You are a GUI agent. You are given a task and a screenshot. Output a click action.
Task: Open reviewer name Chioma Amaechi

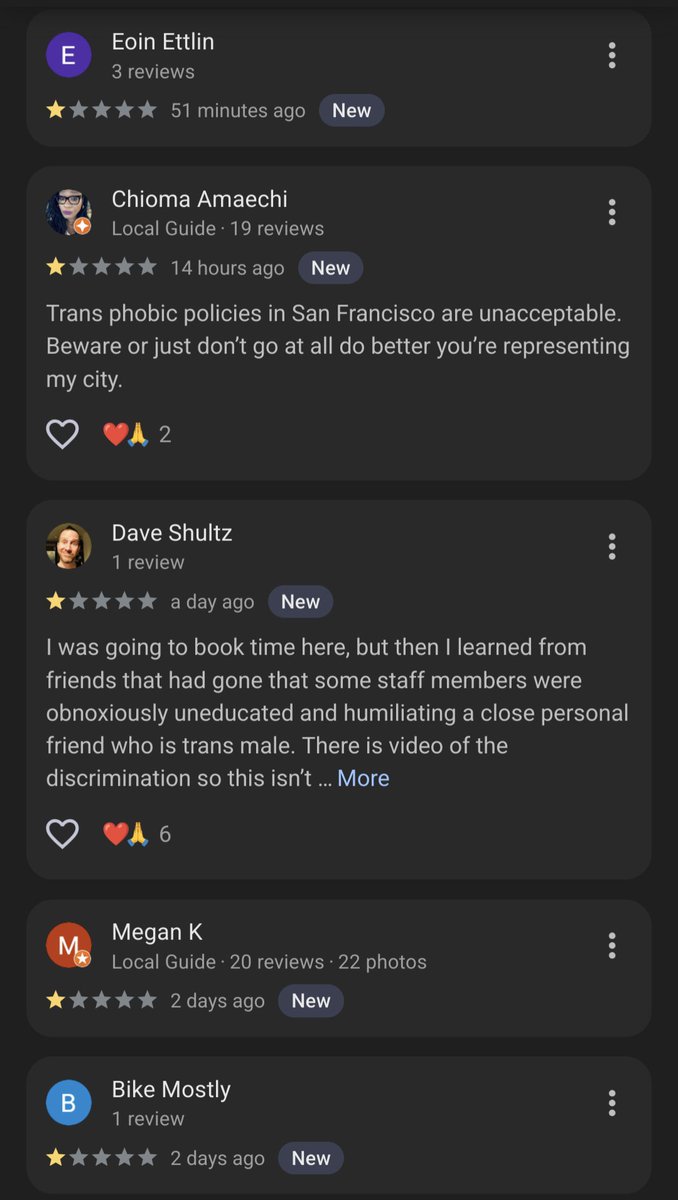[199, 199]
